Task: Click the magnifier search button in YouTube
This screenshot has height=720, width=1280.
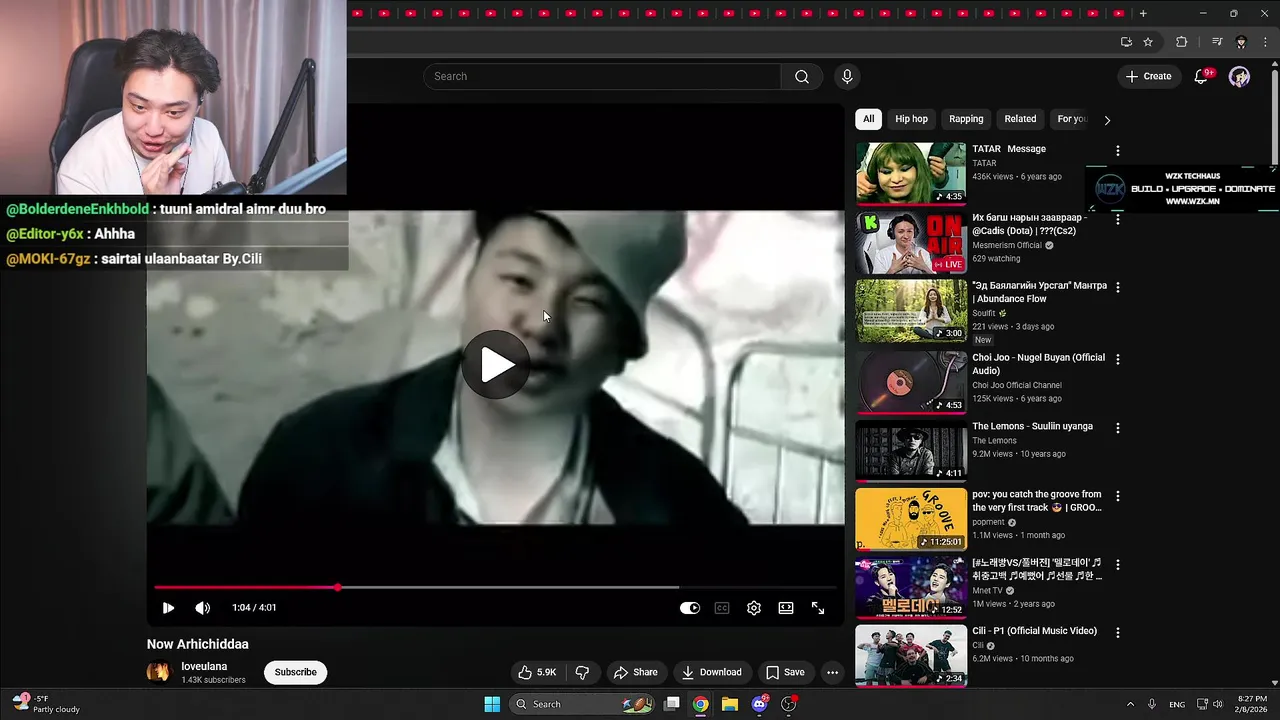Action: click(x=802, y=77)
